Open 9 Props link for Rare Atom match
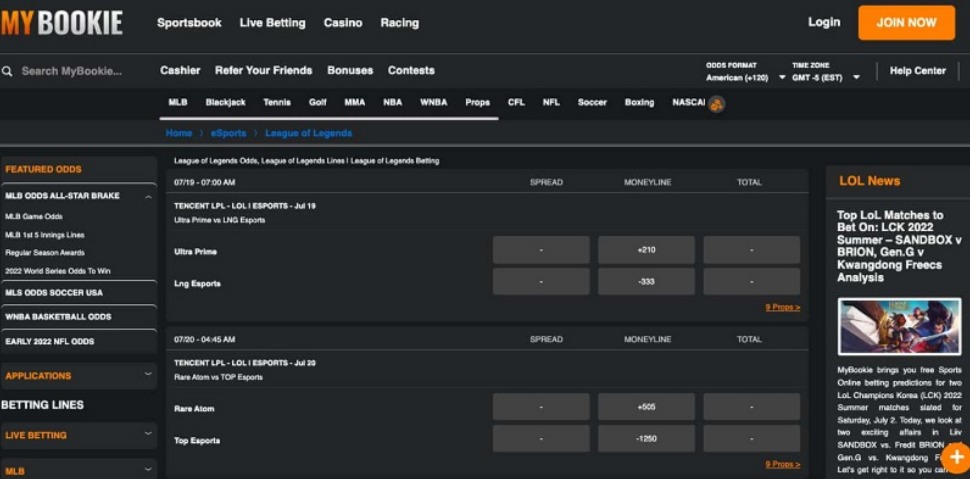 pos(782,464)
